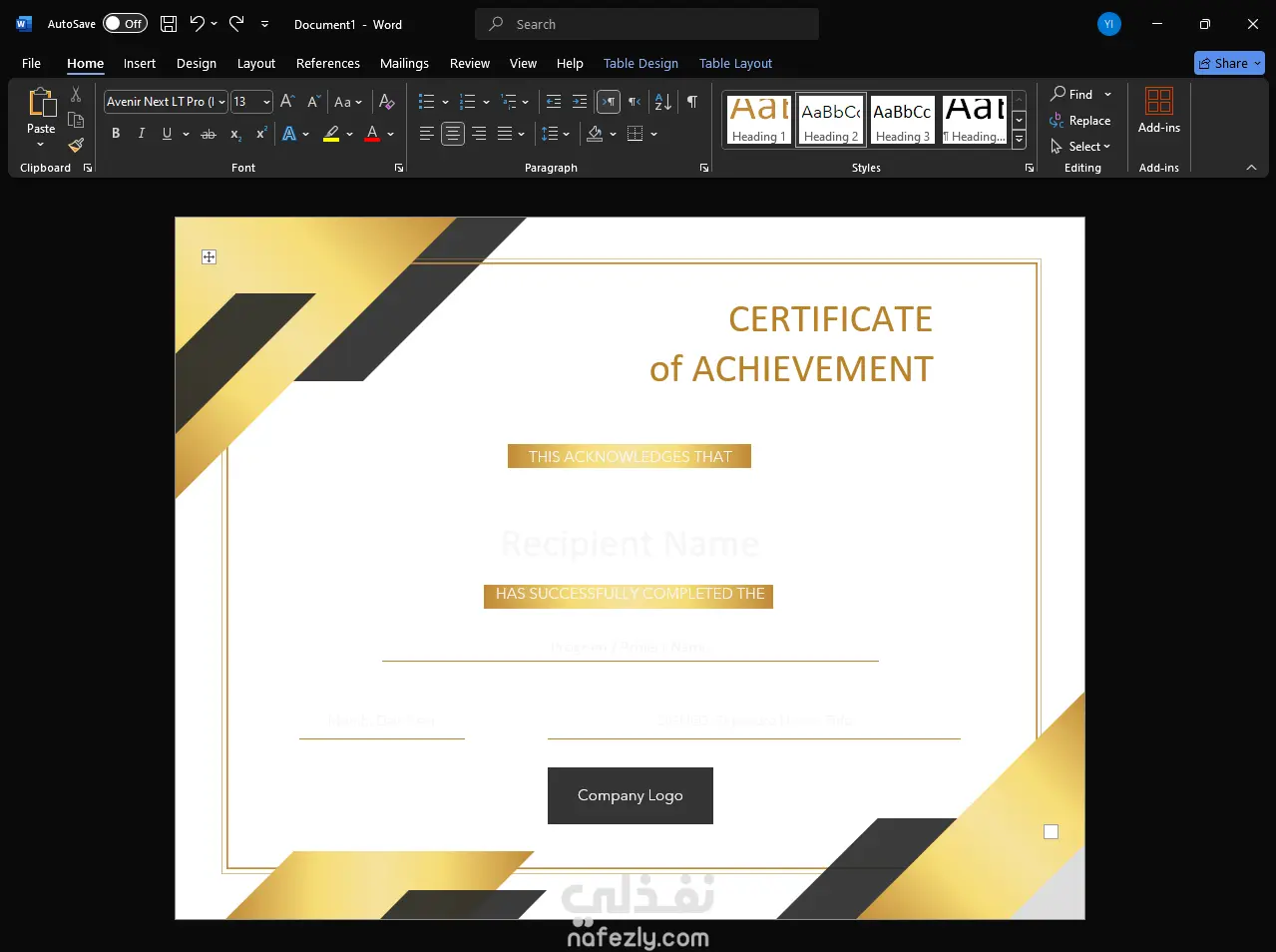Open the Add-ins panel
This screenshot has width=1276, height=952.
pyautogui.click(x=1158, y=110)
